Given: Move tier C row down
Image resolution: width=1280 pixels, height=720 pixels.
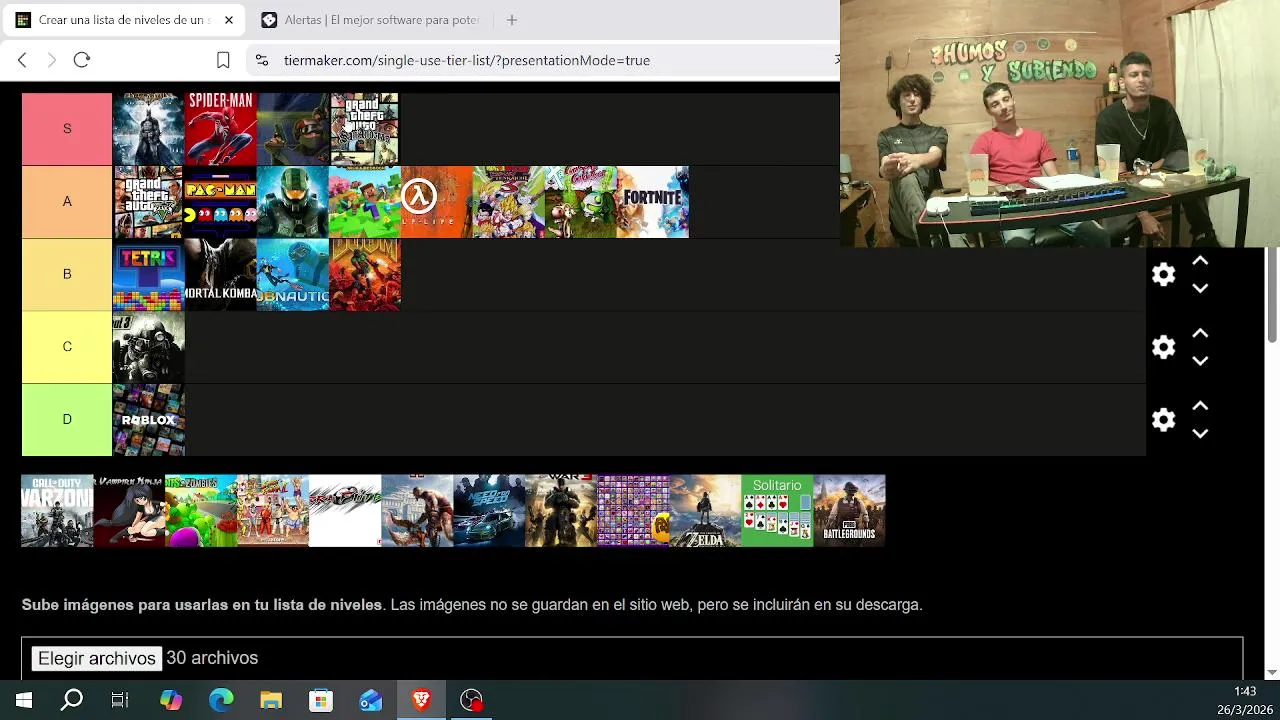Looking at the screenshot, I should pos(1200,361).
